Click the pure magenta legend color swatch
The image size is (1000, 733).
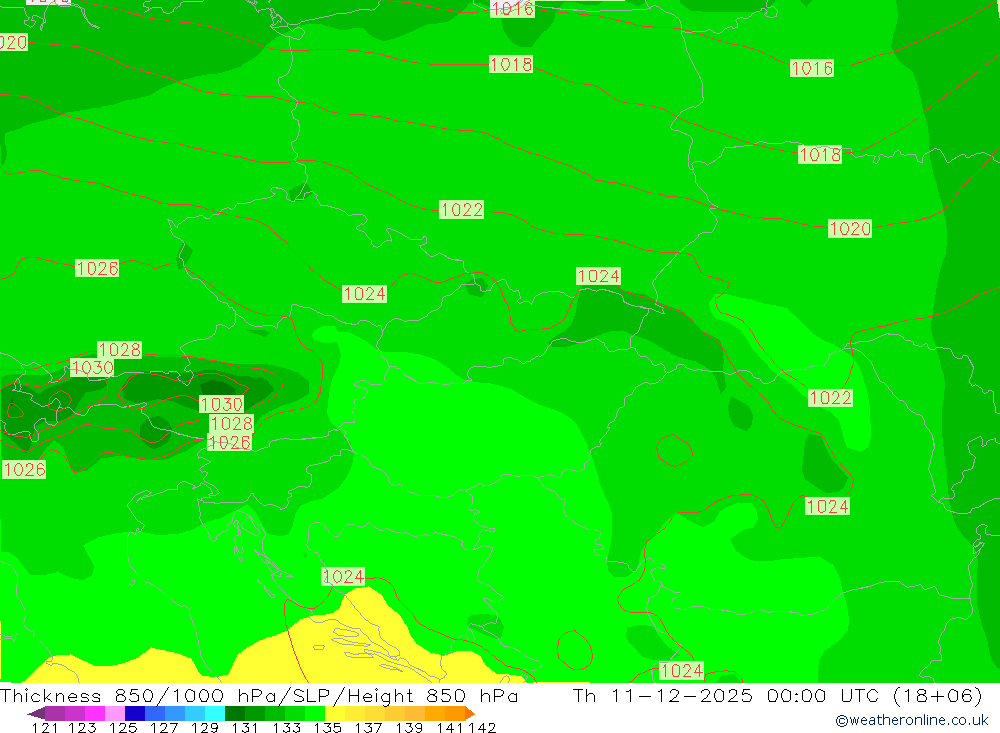pyautogui.click(x=95, y=713)
